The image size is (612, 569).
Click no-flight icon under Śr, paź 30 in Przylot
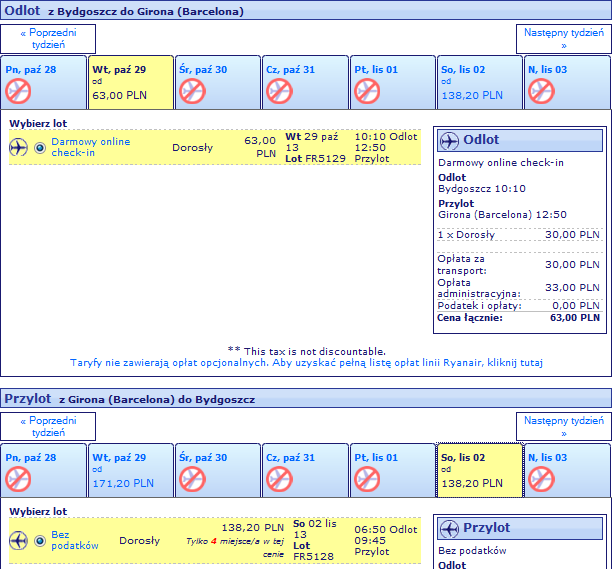tap(192, 479)
